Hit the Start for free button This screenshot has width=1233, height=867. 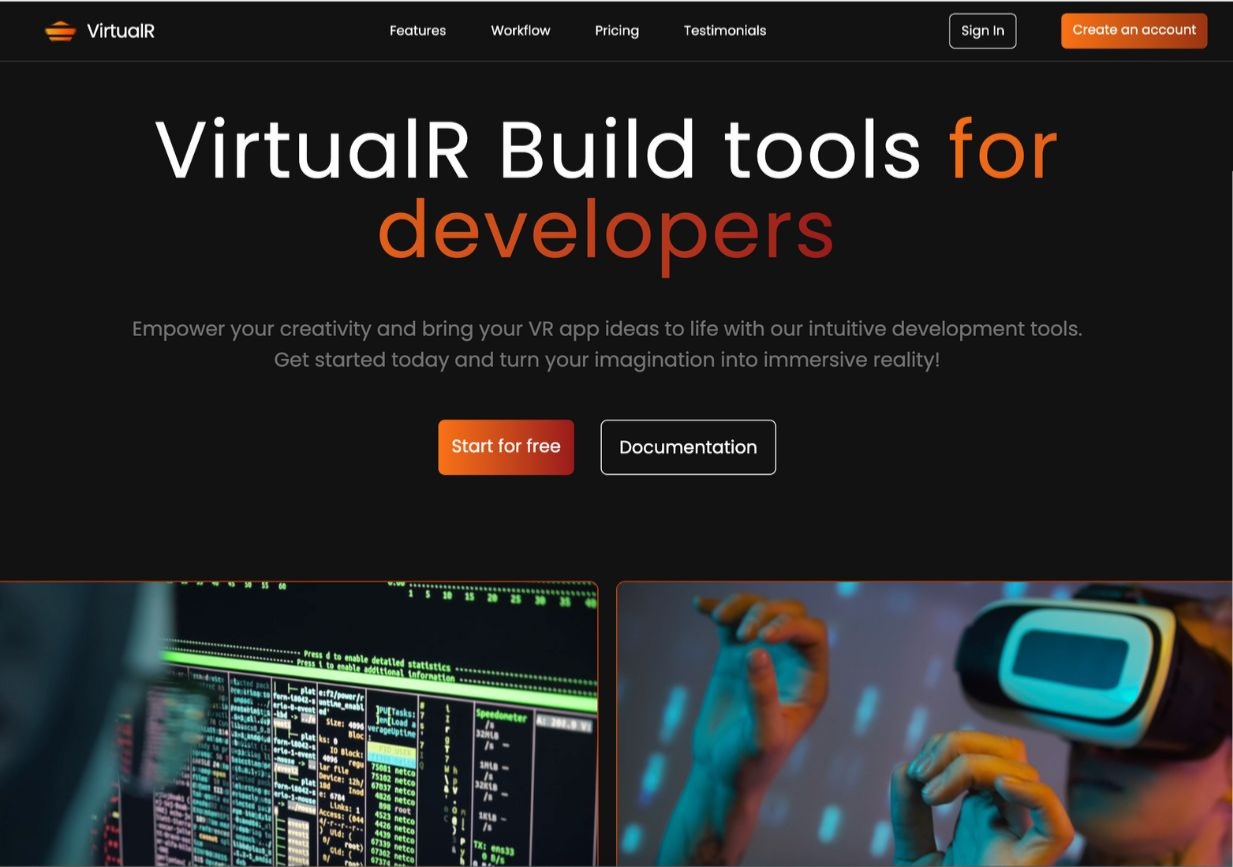tap(505, 447)
